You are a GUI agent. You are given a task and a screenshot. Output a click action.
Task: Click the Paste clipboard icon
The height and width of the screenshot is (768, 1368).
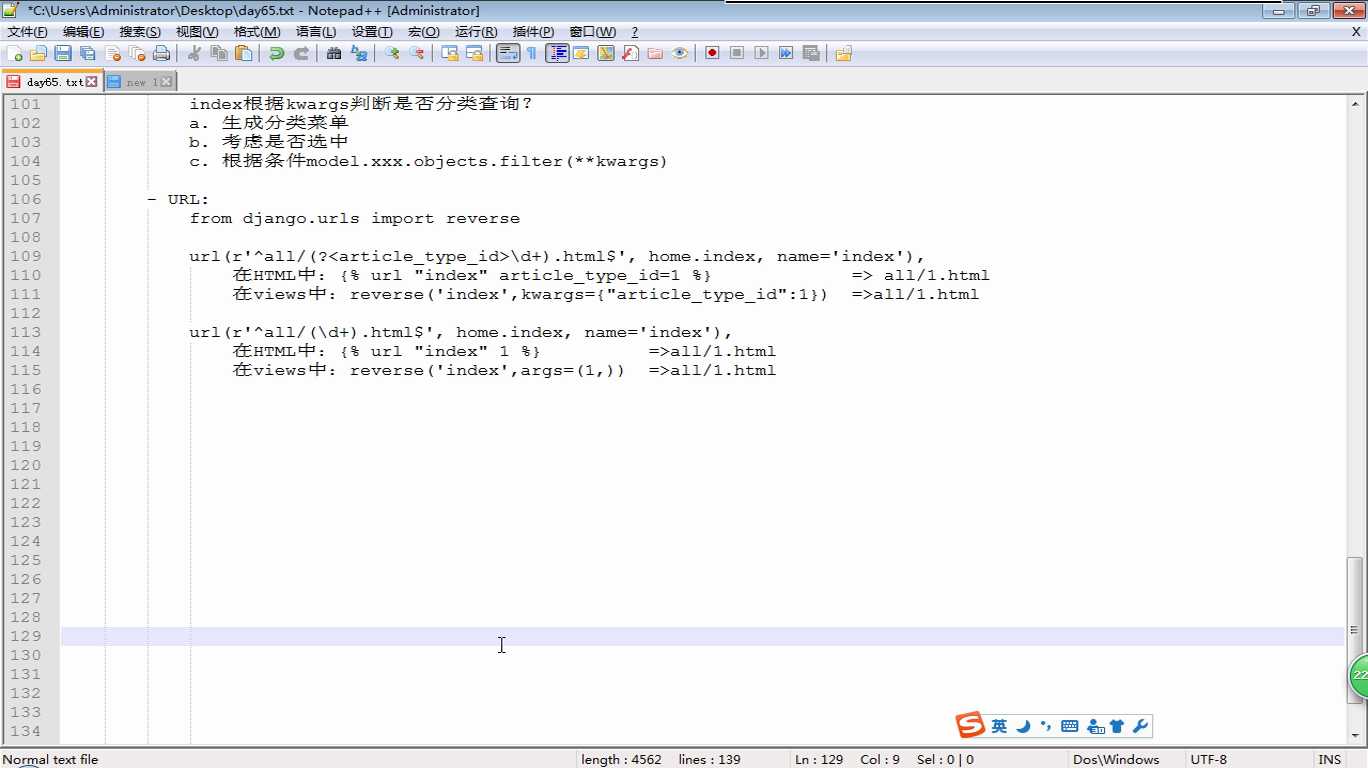coord(243,53)
